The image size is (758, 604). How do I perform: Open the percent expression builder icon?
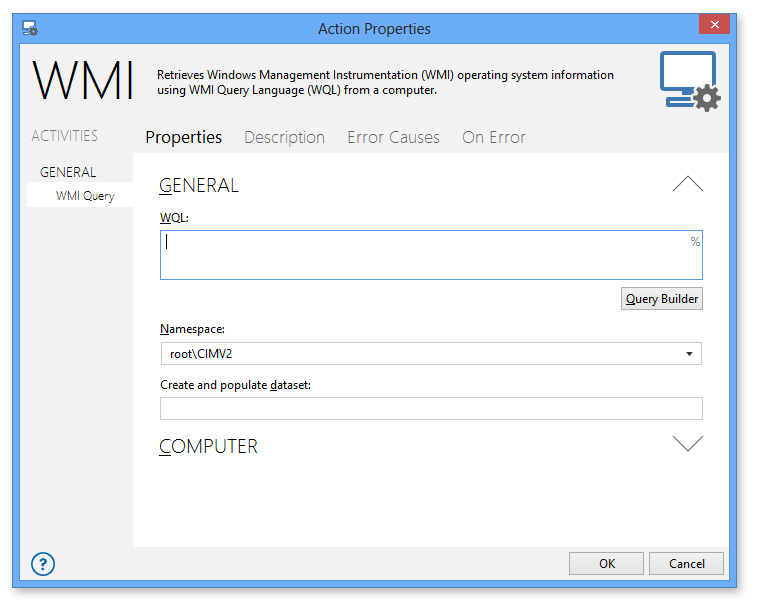[695, 242]
